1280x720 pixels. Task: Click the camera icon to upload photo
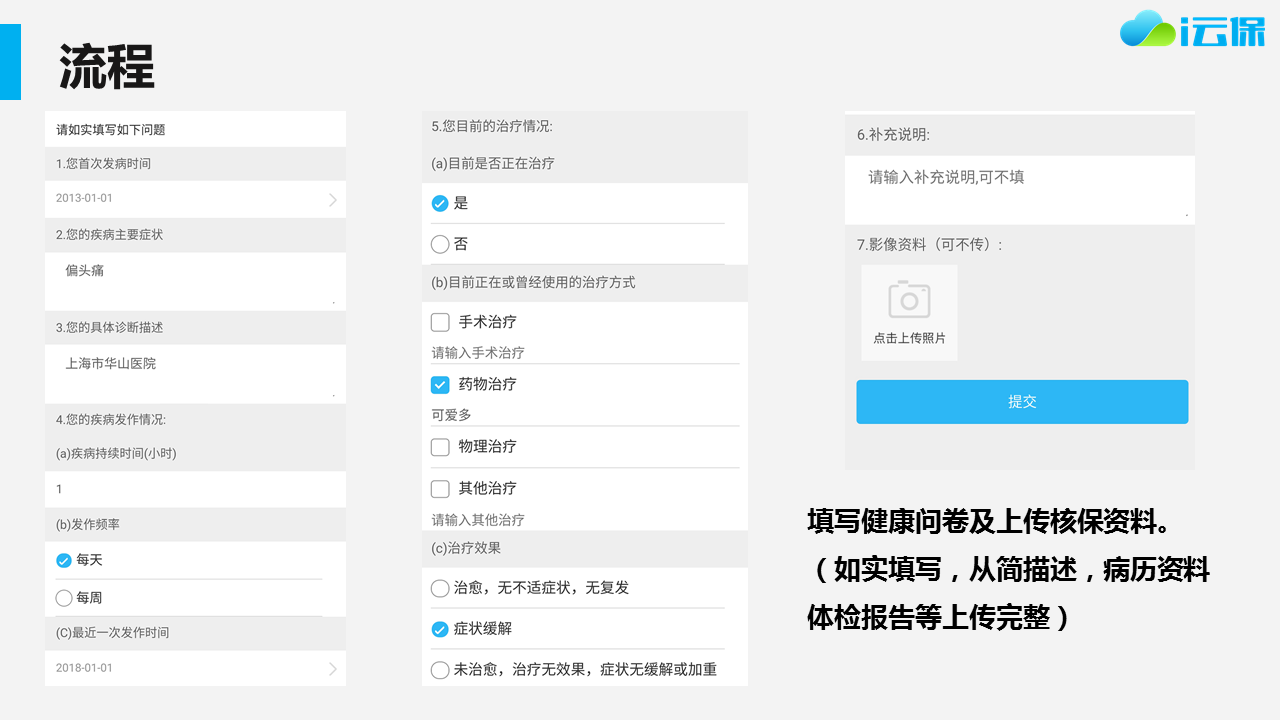pos(908,300)
